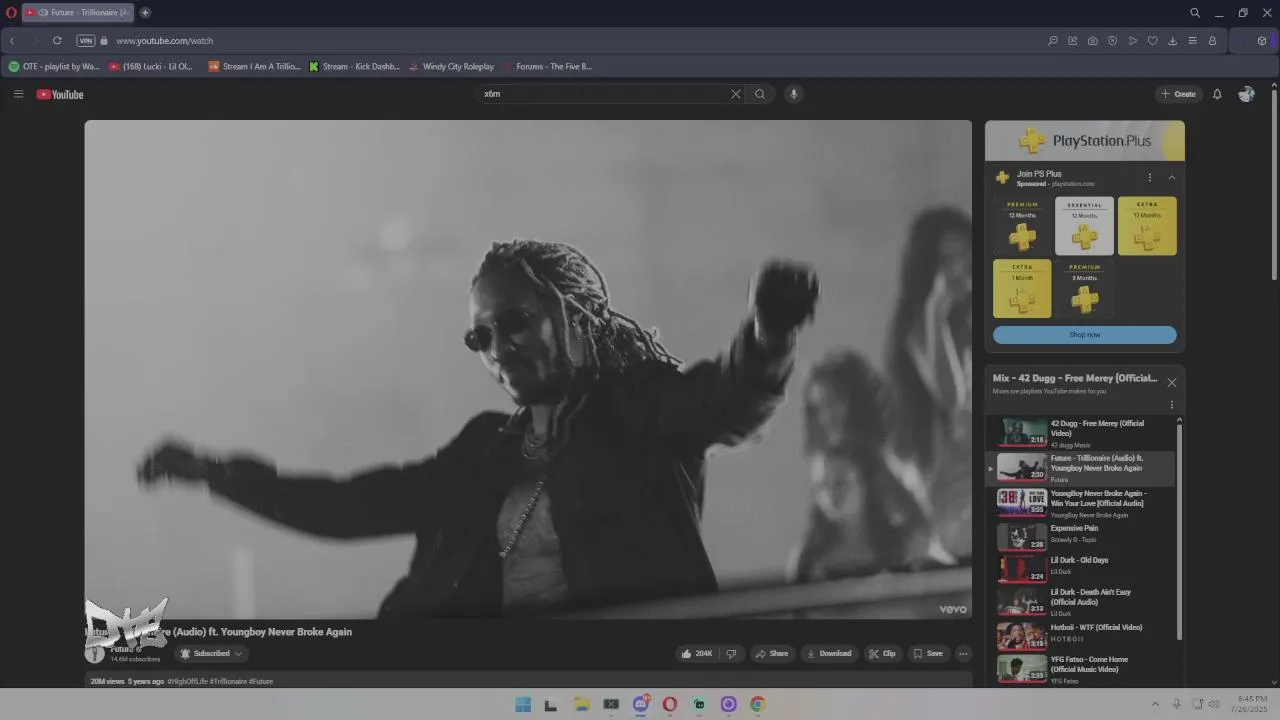Image resolution: width=1280 pixels, height=720 pixels.
Task: Open 'Stream - Kick Dashb...' bookmark
Action: tap(354, 67)
